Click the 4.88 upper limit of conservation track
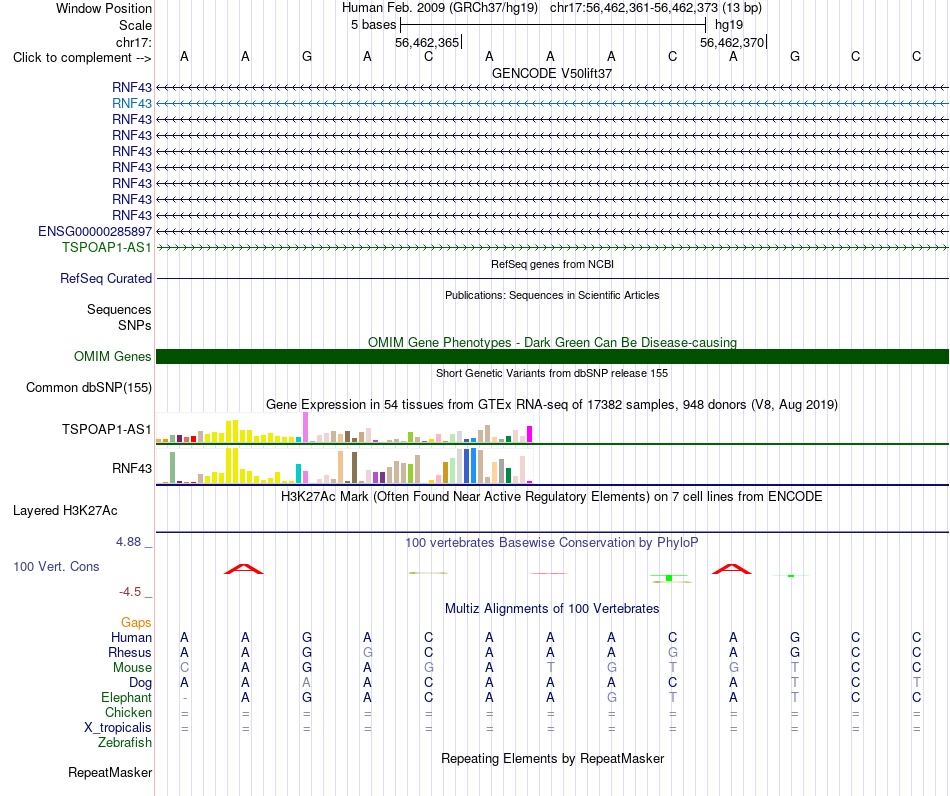This screenshot has width=950, height=796. point(128,542)
